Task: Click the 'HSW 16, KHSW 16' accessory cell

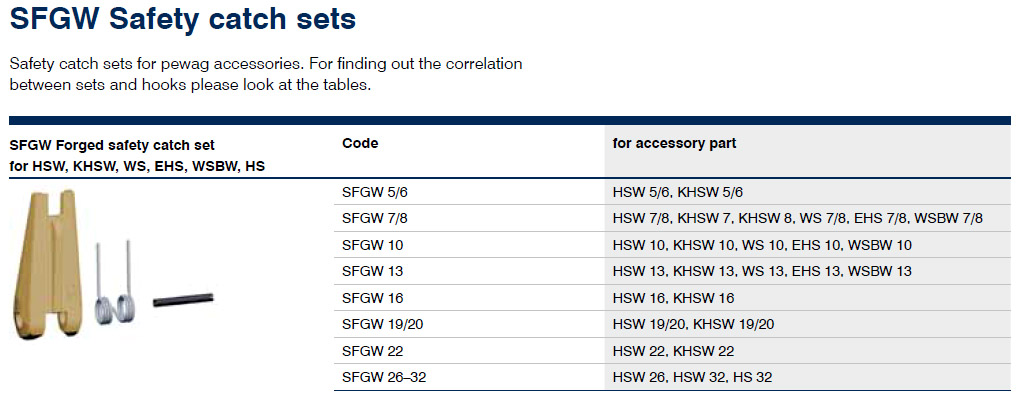Action: click(673, 297)
